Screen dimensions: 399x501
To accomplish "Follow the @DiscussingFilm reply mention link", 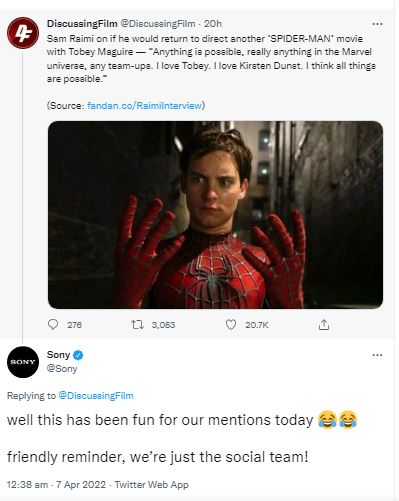I will 96,396.
